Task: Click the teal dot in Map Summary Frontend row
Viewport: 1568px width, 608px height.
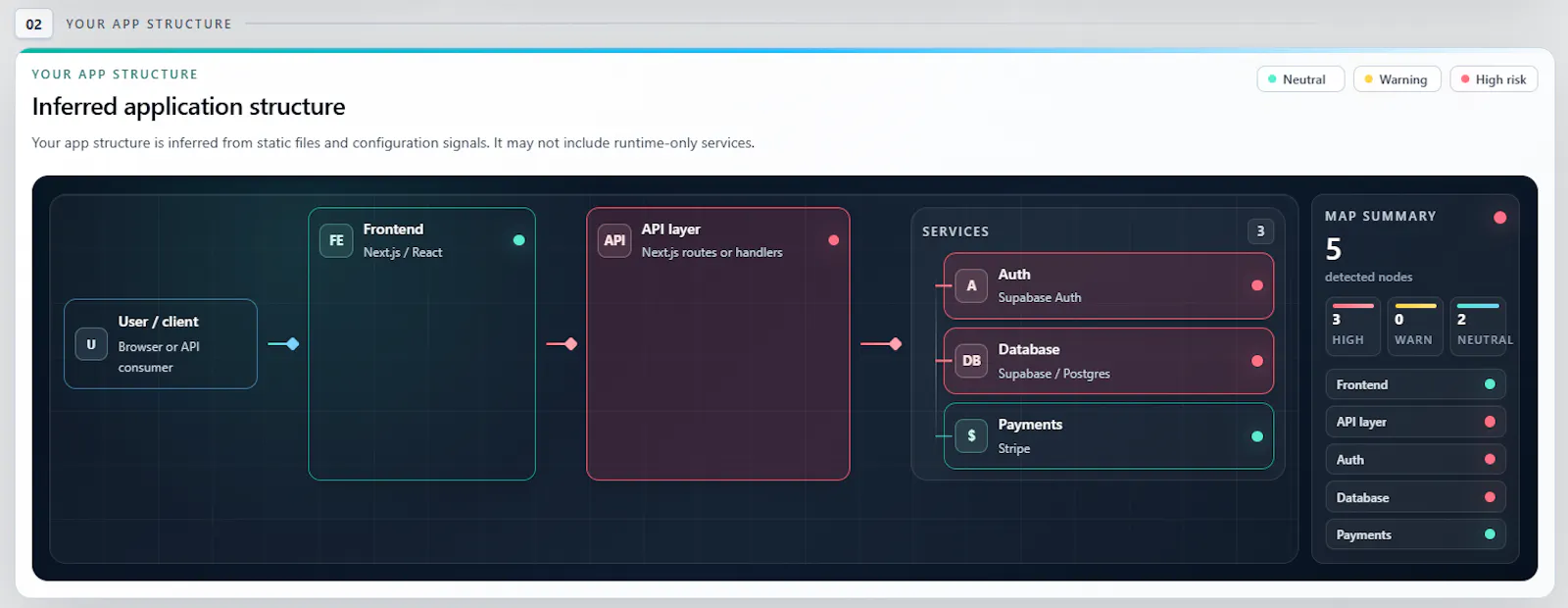Action: point(1490,384)
